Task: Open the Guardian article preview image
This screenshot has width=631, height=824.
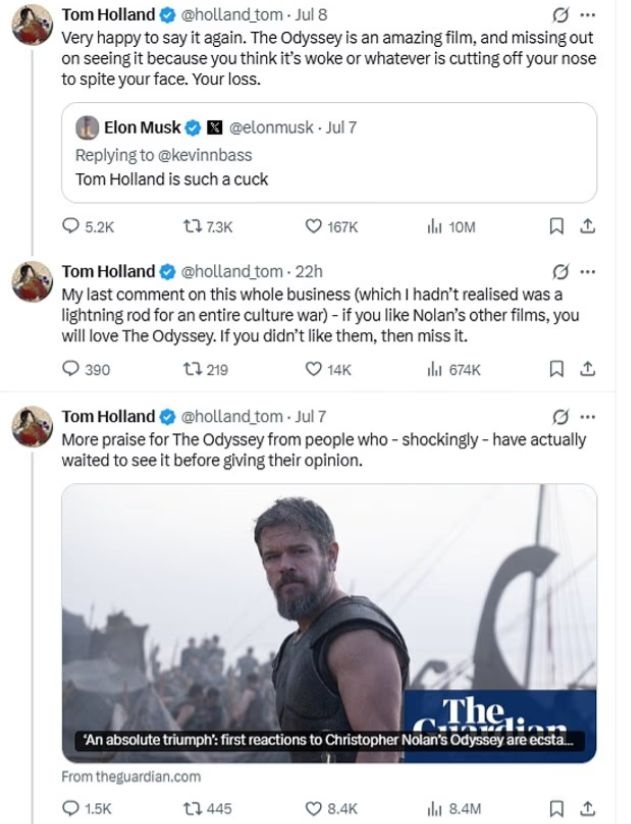Action: (329, 623)
